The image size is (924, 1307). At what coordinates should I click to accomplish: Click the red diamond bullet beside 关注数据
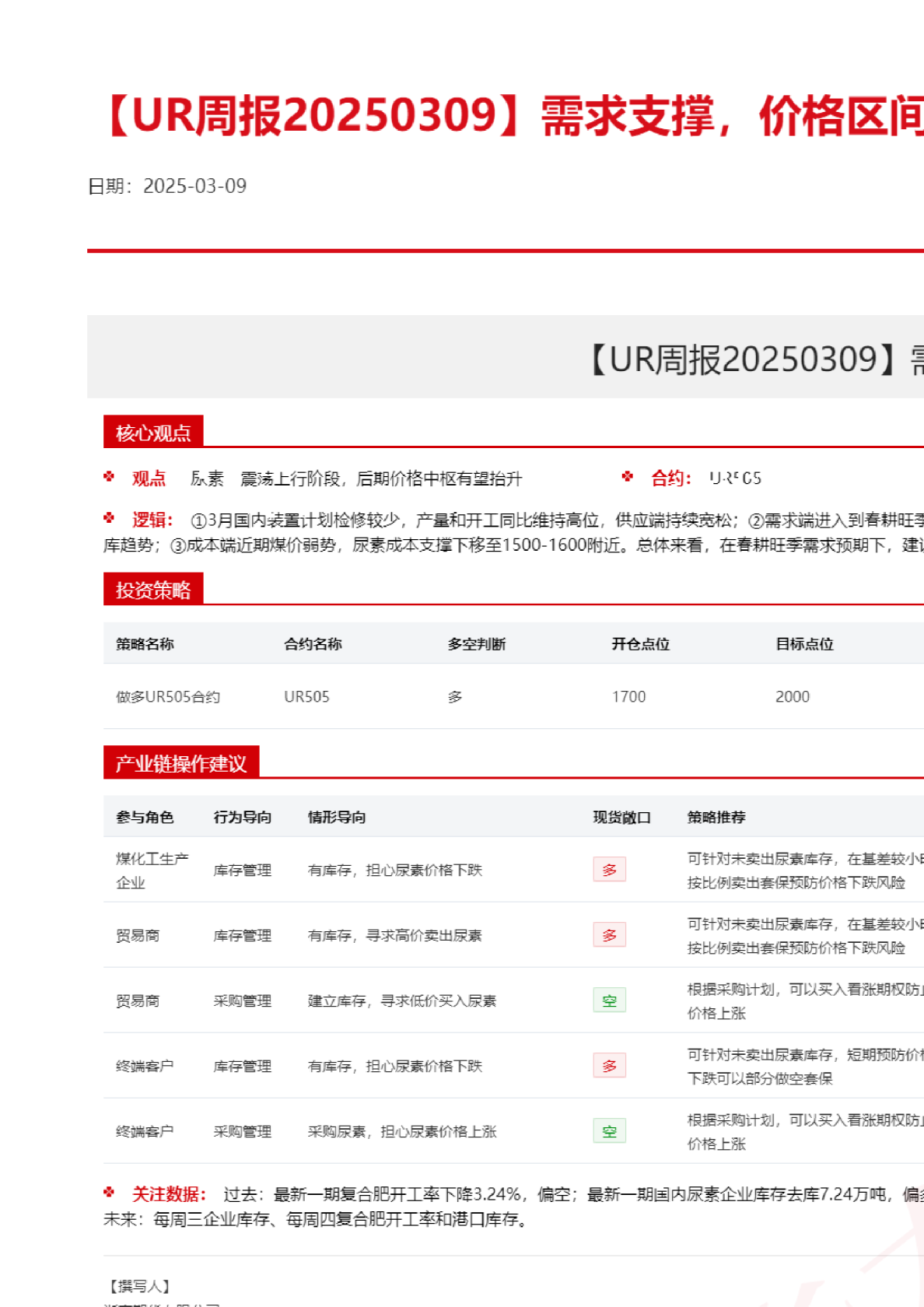click(x=109, y=1193)
